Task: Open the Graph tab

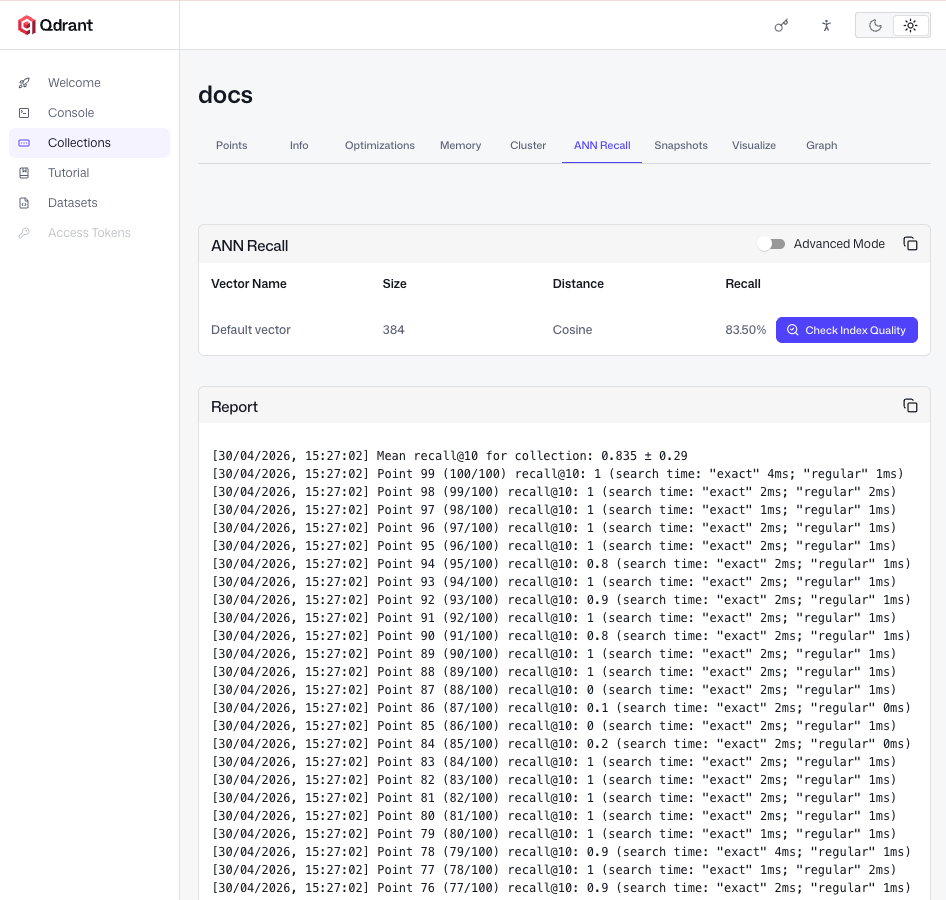Action: tap(821, 145)
